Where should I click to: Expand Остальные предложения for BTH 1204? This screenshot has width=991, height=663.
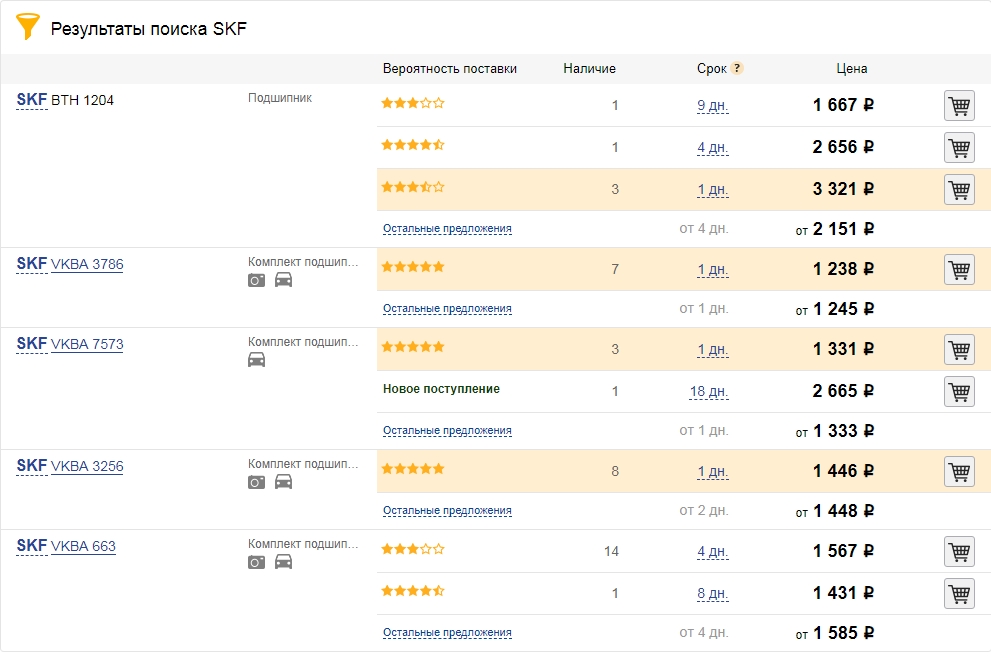[447, 228]
